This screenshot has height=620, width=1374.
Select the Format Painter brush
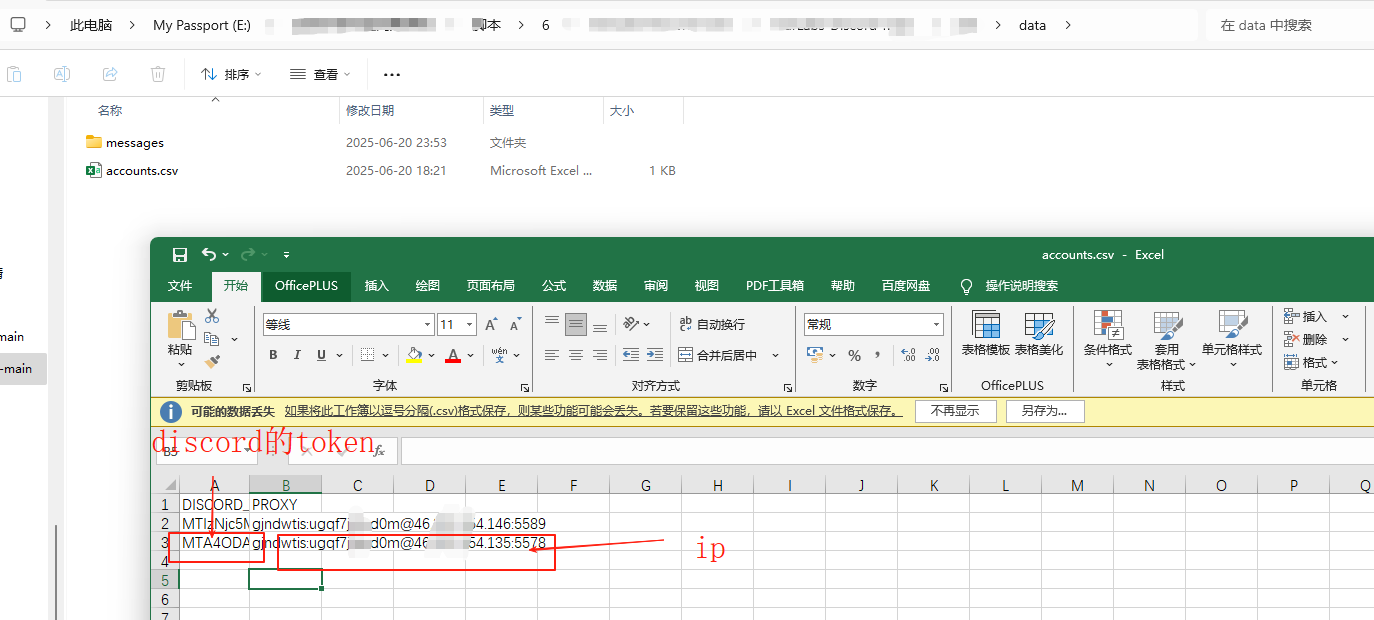212,361
